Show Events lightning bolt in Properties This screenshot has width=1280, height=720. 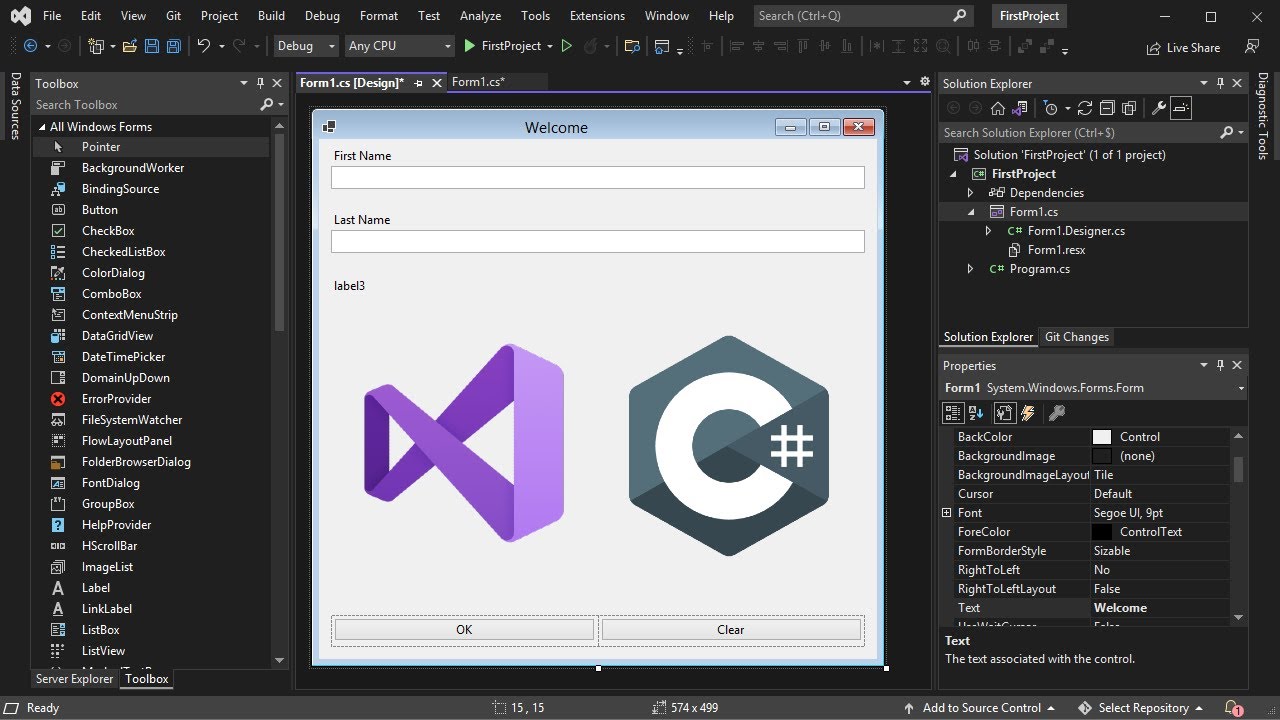[1028, 413]
